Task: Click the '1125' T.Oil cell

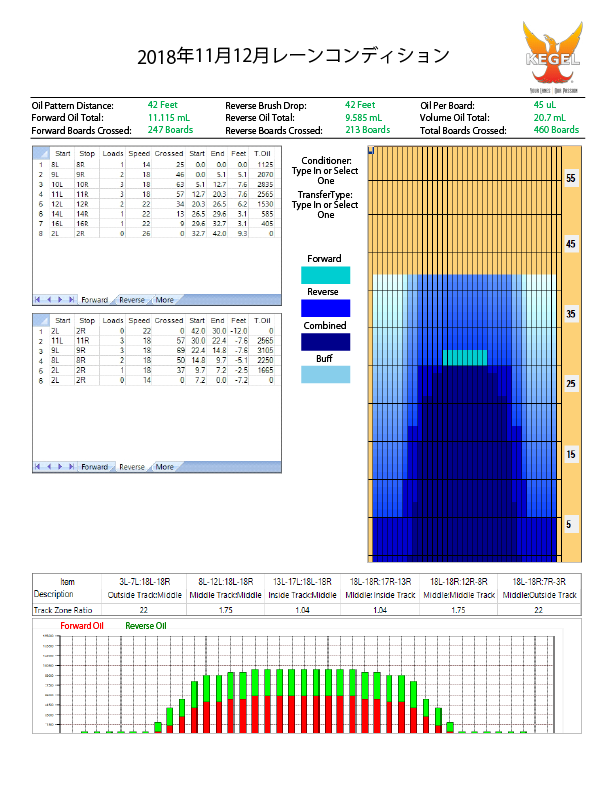Action: coord(263,165)
